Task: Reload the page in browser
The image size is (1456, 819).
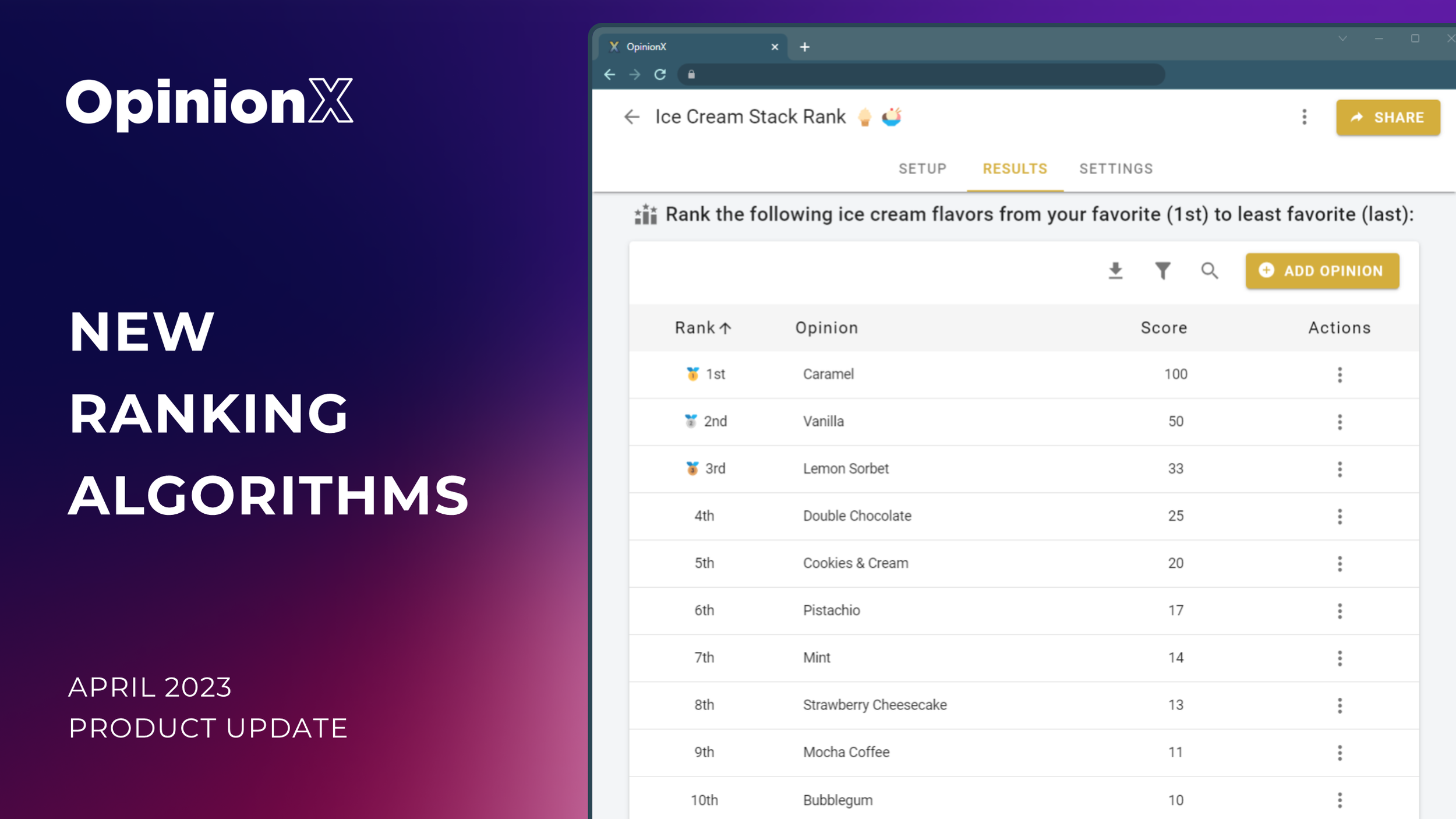Action: pyautogui.click(x=660, y=75)
